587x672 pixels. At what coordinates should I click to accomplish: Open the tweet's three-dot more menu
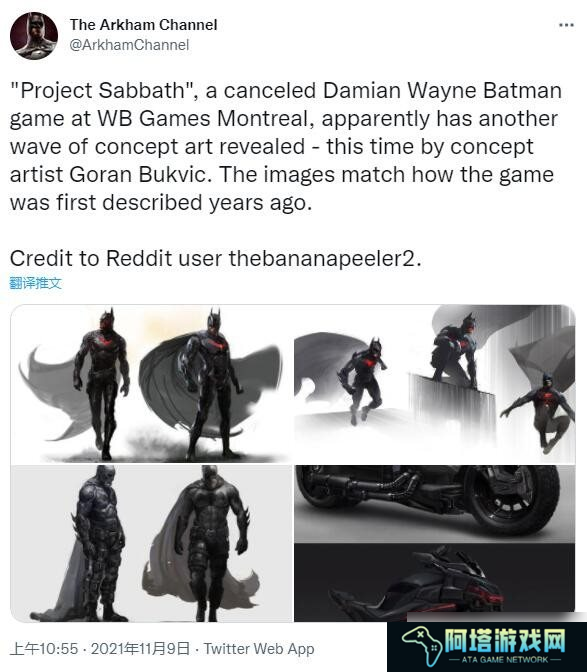tap(566, 25)
